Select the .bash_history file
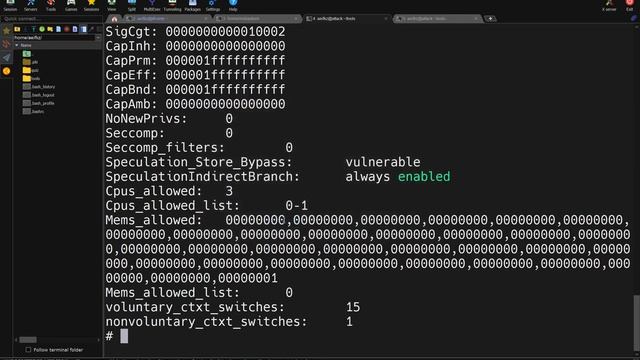This screenshot has width=640, height=360. pos(39,87)
